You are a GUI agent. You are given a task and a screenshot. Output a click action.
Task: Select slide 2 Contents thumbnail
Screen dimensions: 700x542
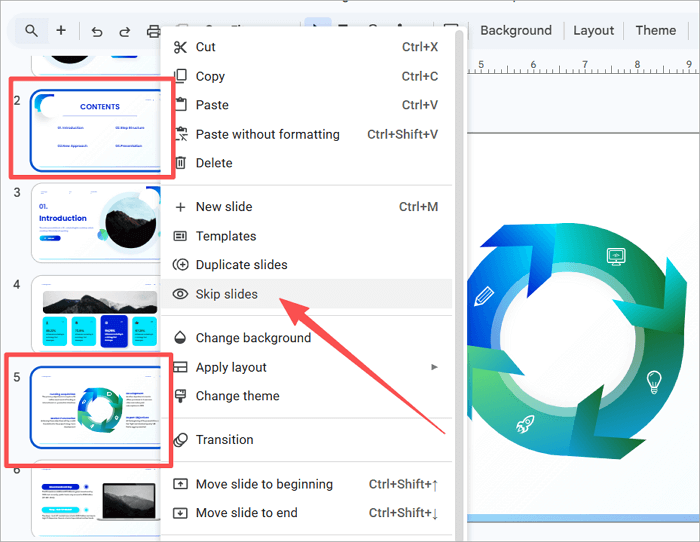tap(96, 130)
